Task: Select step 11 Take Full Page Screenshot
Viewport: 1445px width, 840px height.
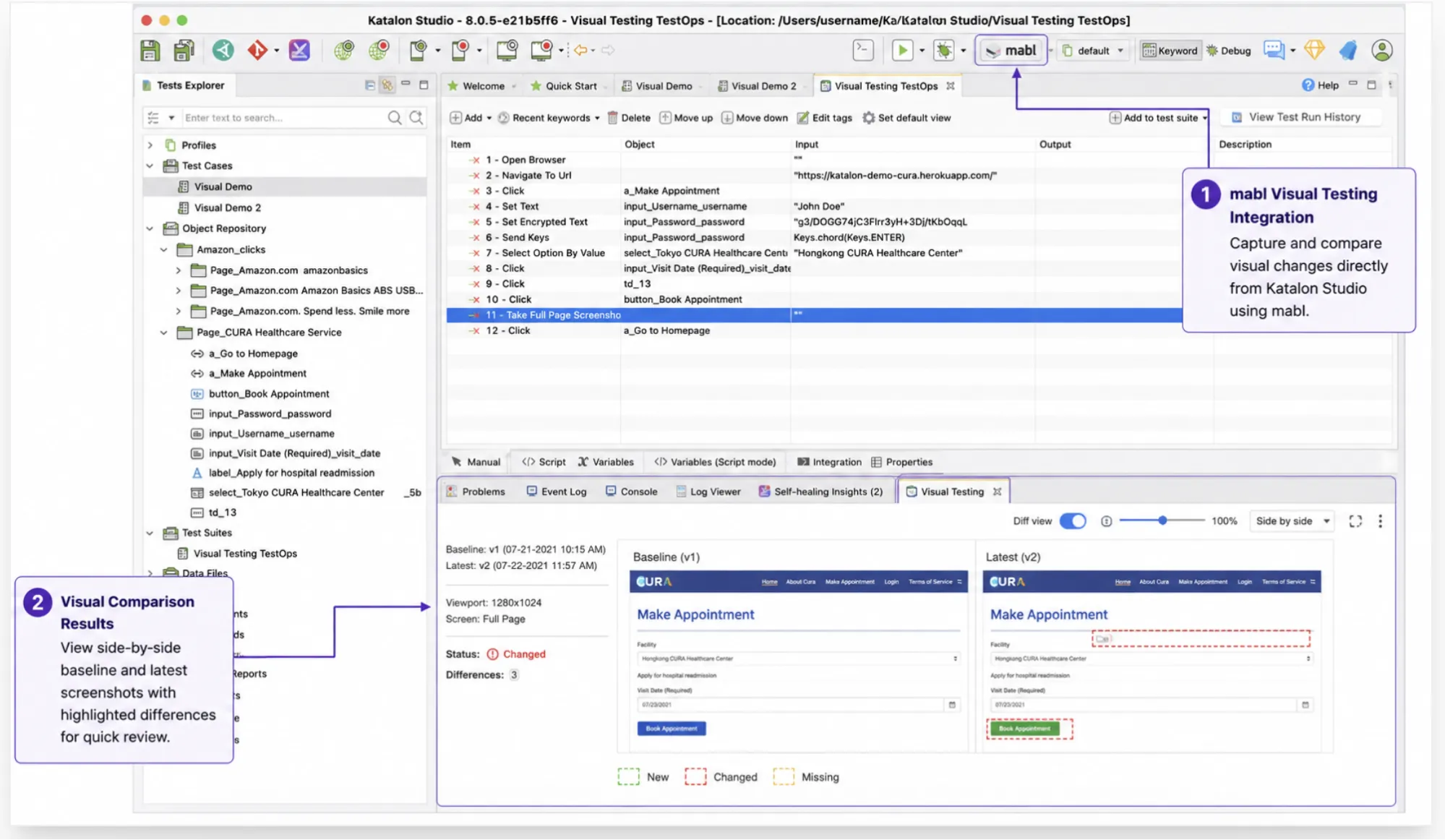Action: coord(814,315)
